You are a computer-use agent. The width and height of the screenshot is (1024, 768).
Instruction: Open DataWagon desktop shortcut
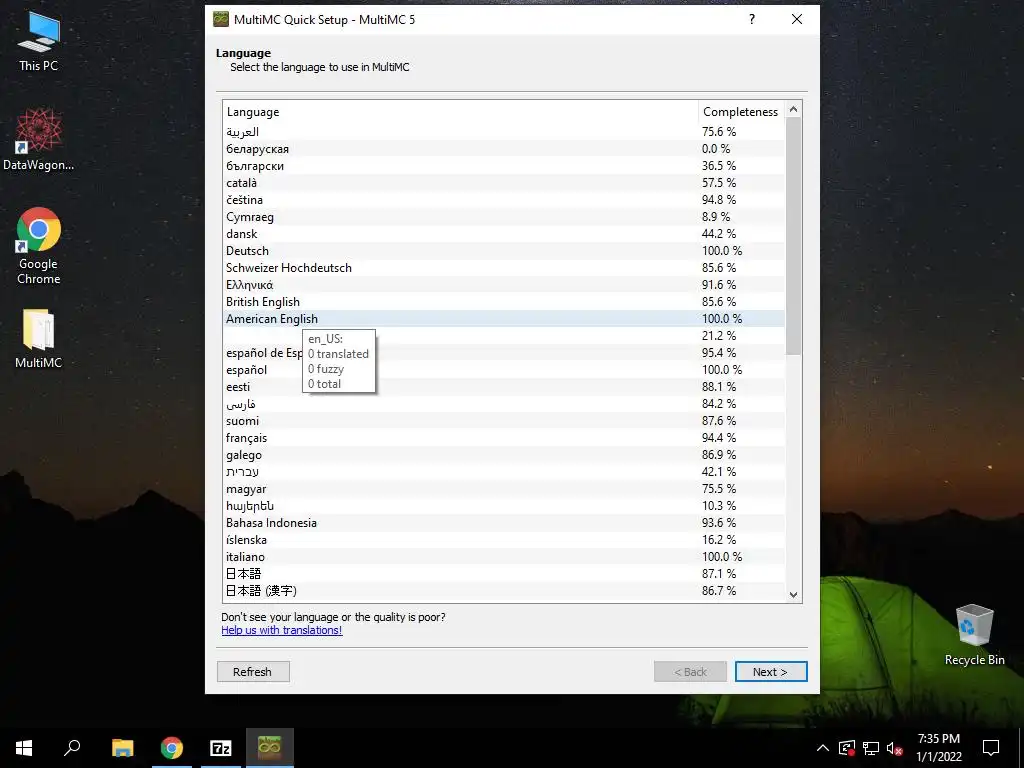tap(39, 140)
